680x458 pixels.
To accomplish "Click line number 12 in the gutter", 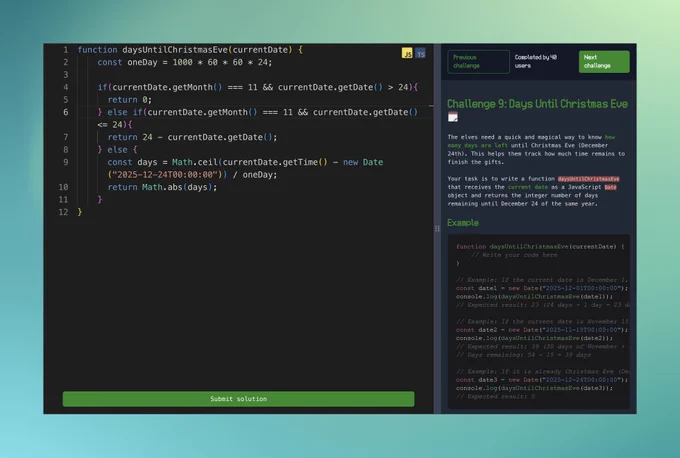I will click(x=63, y=212).
